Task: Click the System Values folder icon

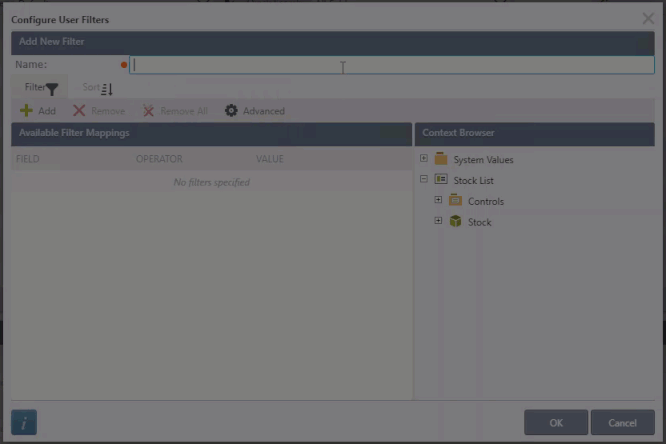Action: (x=441, y=159)
